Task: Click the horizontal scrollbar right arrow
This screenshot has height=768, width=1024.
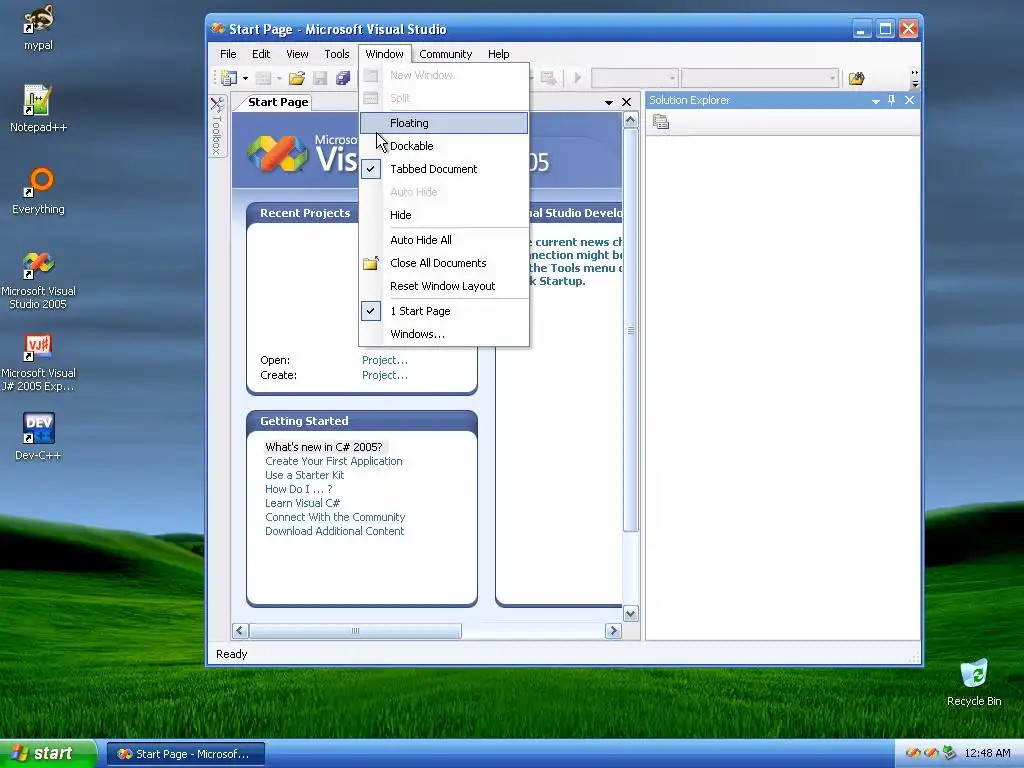Action: [x=613, y=631]
